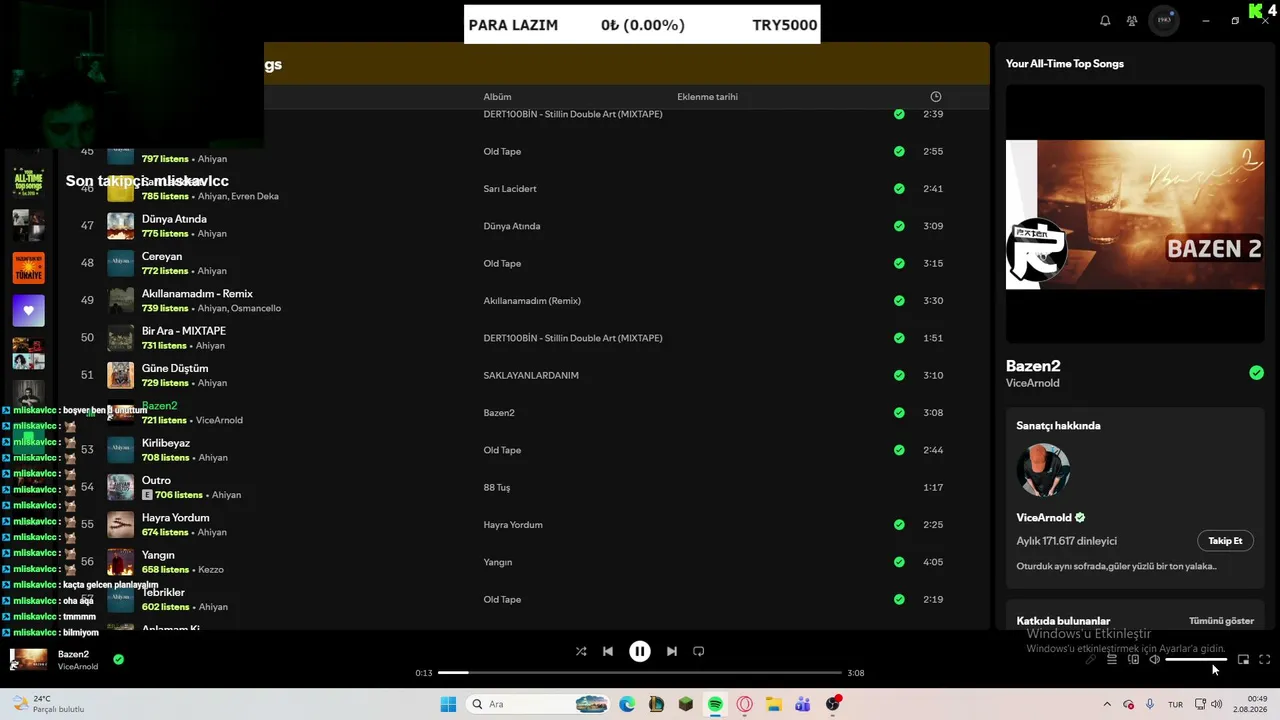The image size is (1280, 720).
Task: Open File Explorer from the taskbar
Action: tap(773, 704)
